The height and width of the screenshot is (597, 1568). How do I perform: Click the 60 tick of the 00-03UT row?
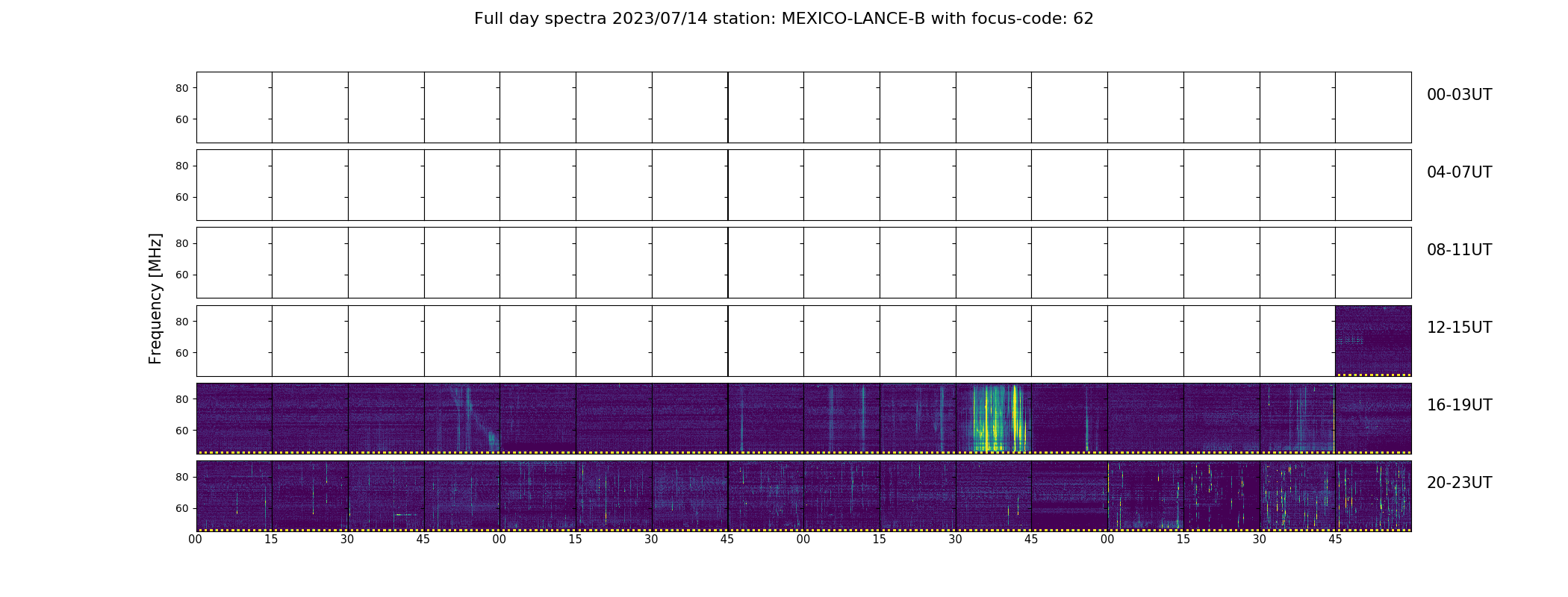click(x=181, y=119)
